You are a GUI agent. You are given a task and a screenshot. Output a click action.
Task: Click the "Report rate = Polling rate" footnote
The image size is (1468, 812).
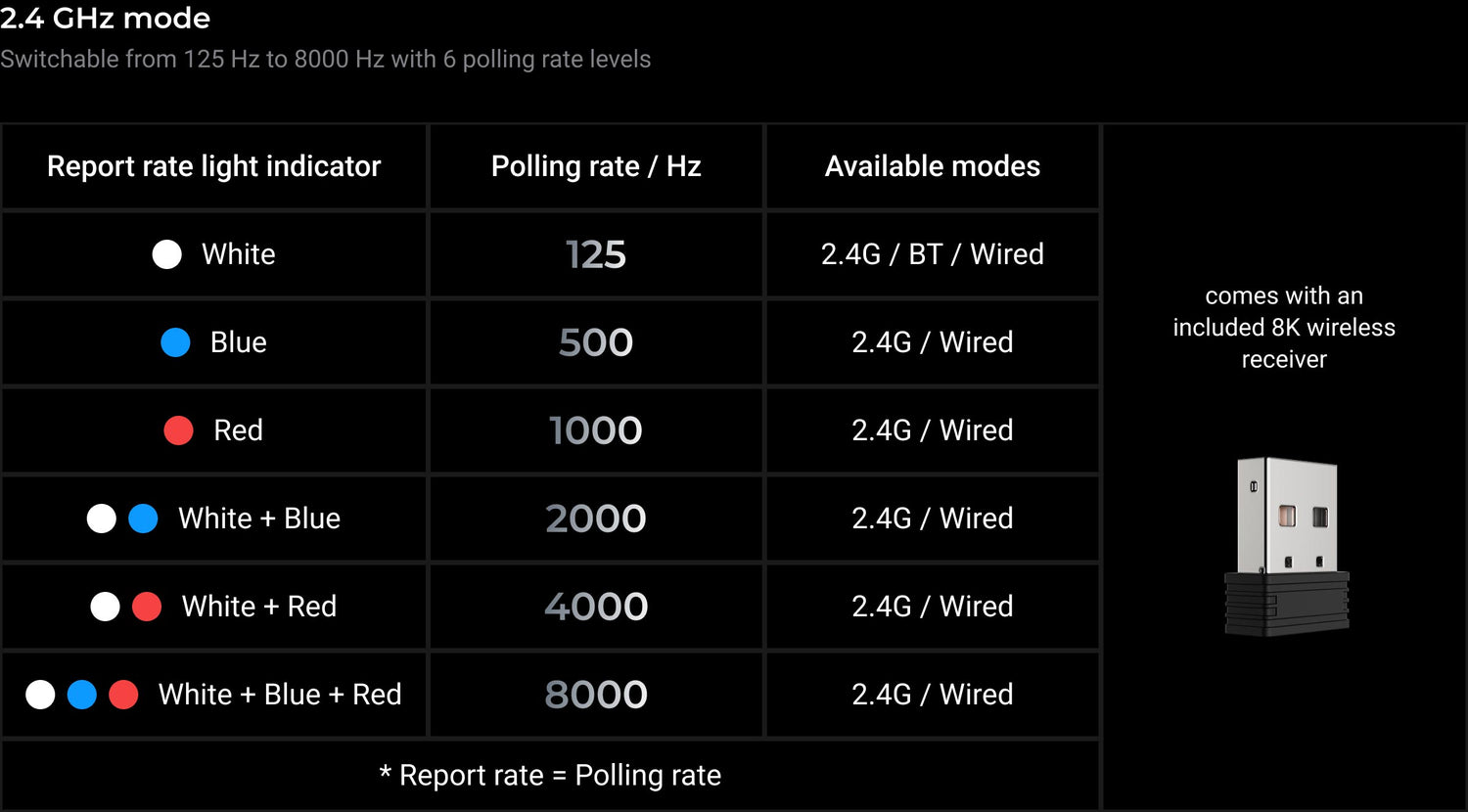[x=550, y=776]
